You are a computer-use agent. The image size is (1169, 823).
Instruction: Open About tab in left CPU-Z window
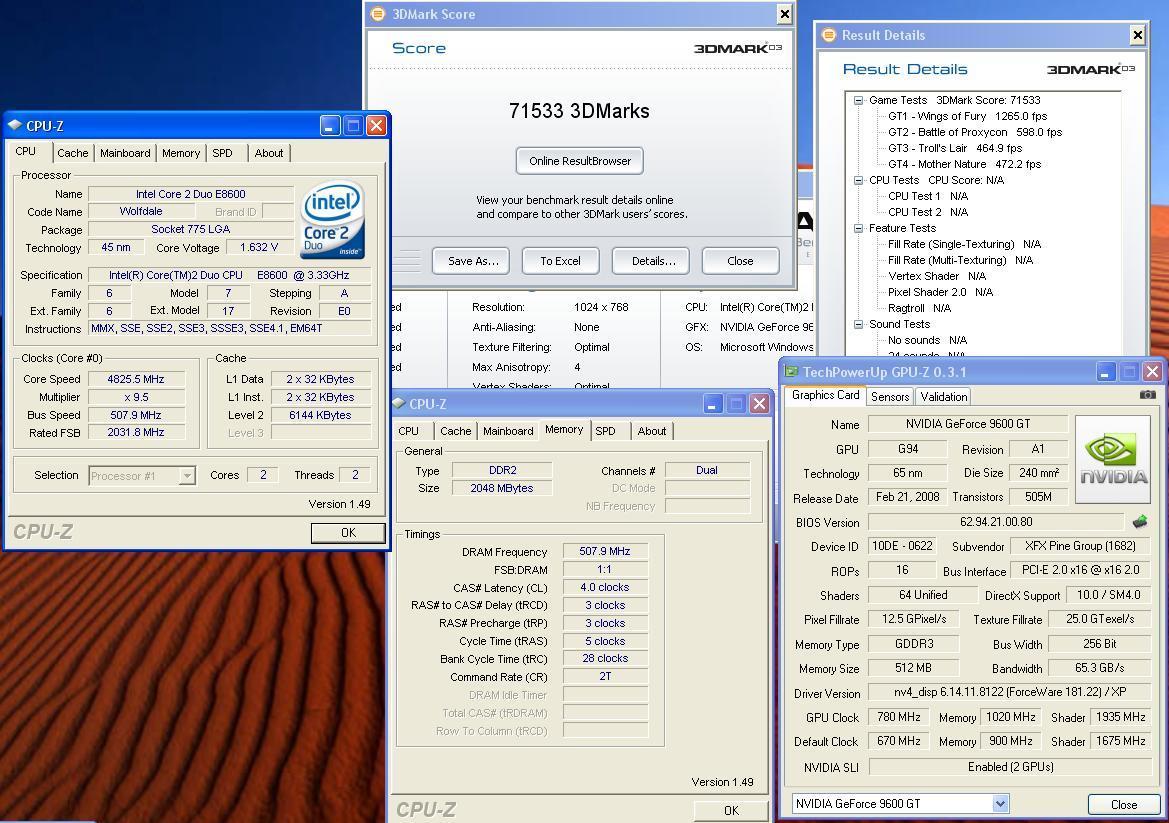pyautogui.click(x=268, y=153)
